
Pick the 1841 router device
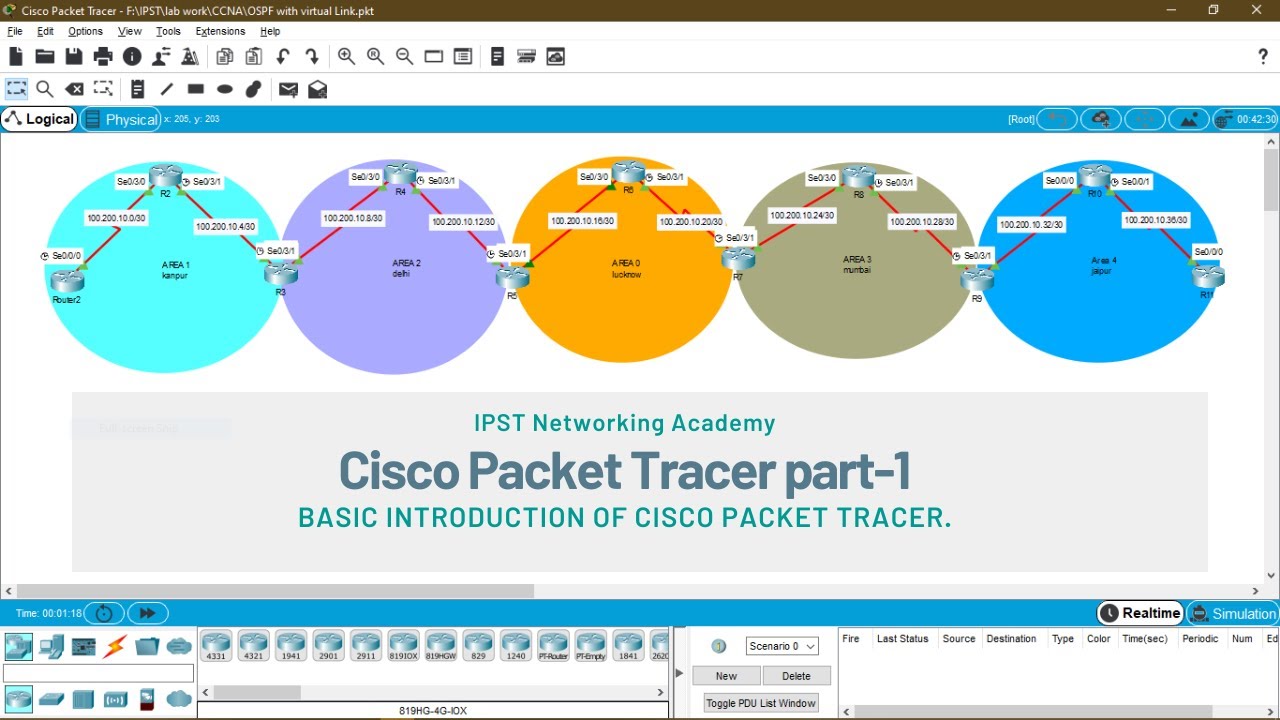(x=628, y=646)
